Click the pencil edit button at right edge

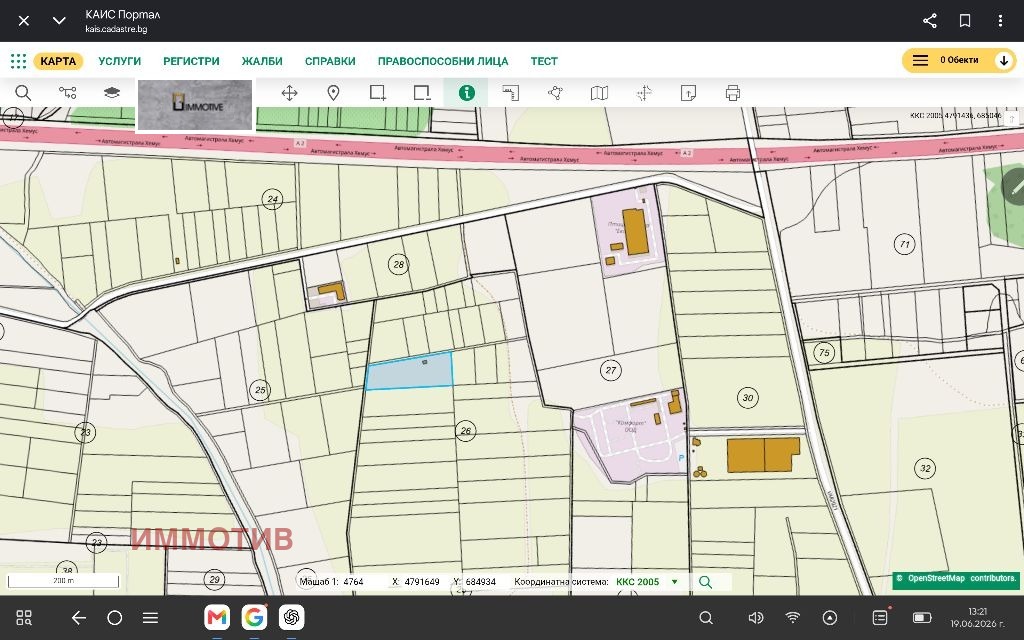1014,187
